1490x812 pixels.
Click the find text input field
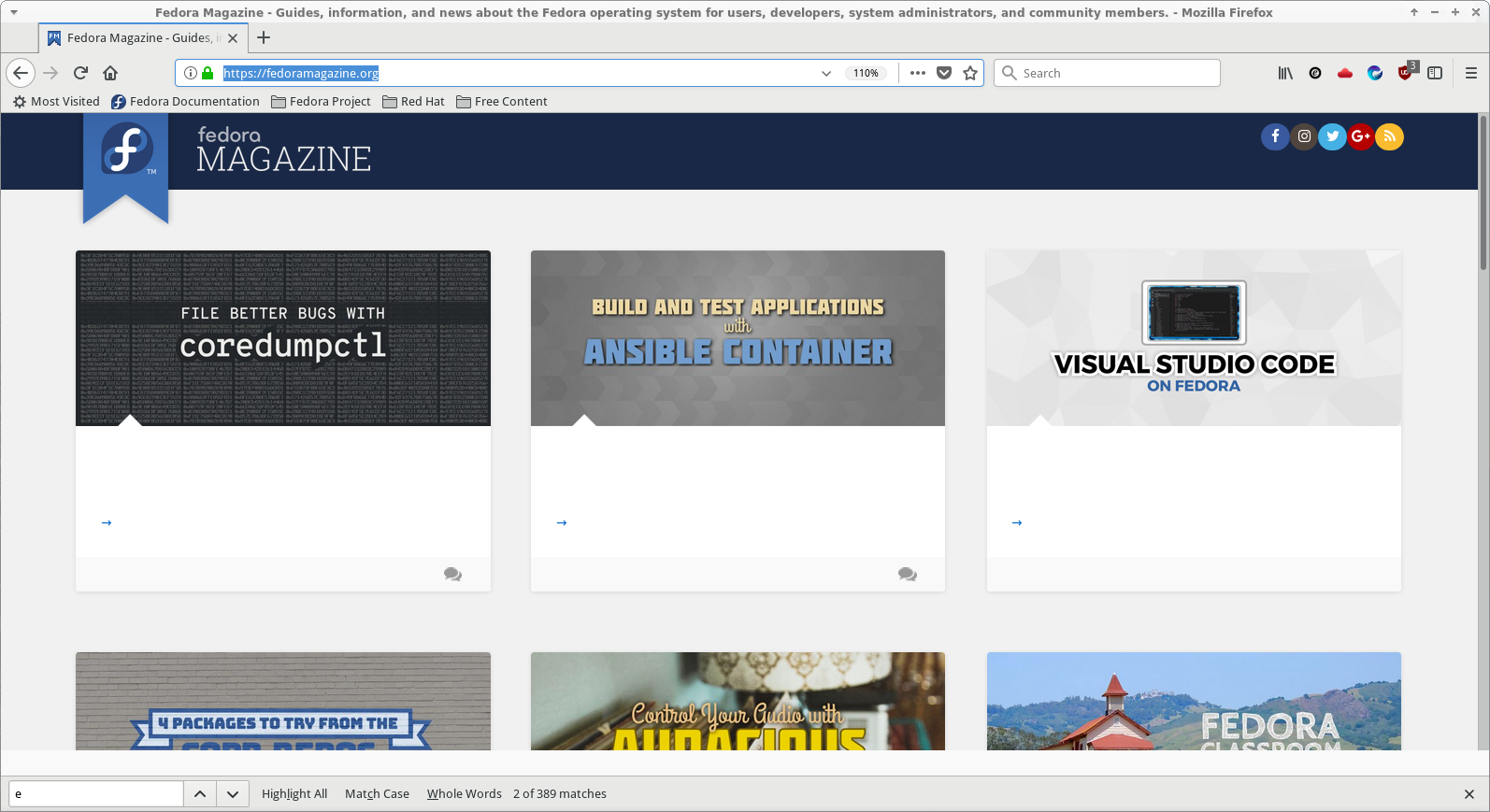click(96, 793)
